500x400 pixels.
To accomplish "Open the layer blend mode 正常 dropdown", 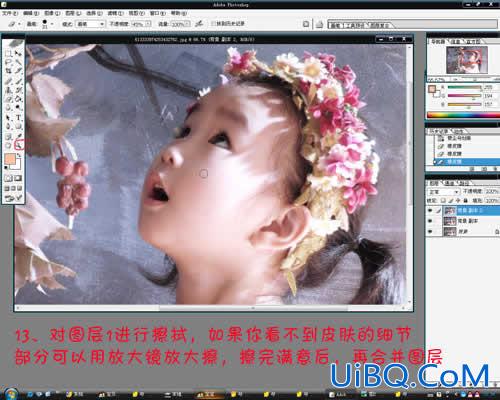I will coord(444,192).
